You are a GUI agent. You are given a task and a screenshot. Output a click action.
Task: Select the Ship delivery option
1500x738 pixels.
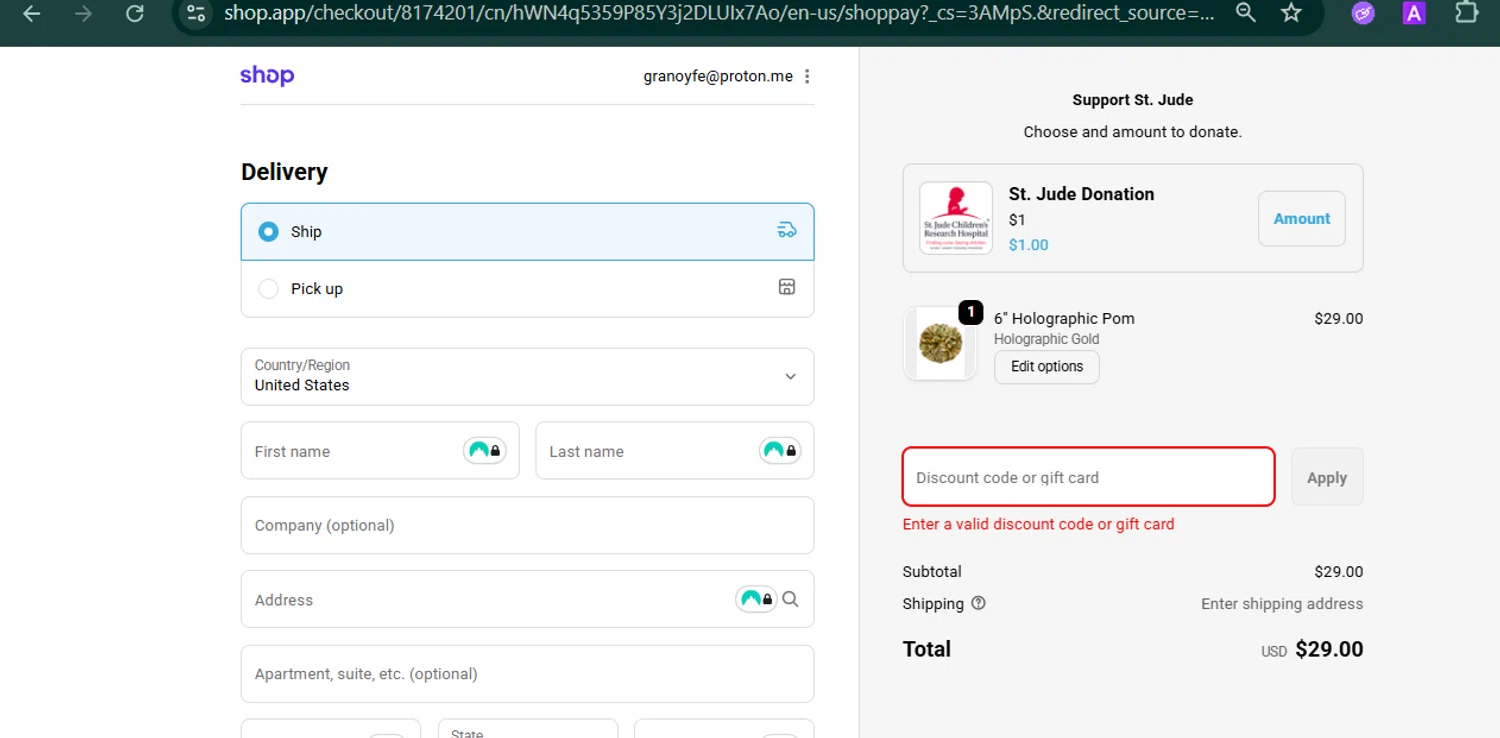(x=528, y=232)
